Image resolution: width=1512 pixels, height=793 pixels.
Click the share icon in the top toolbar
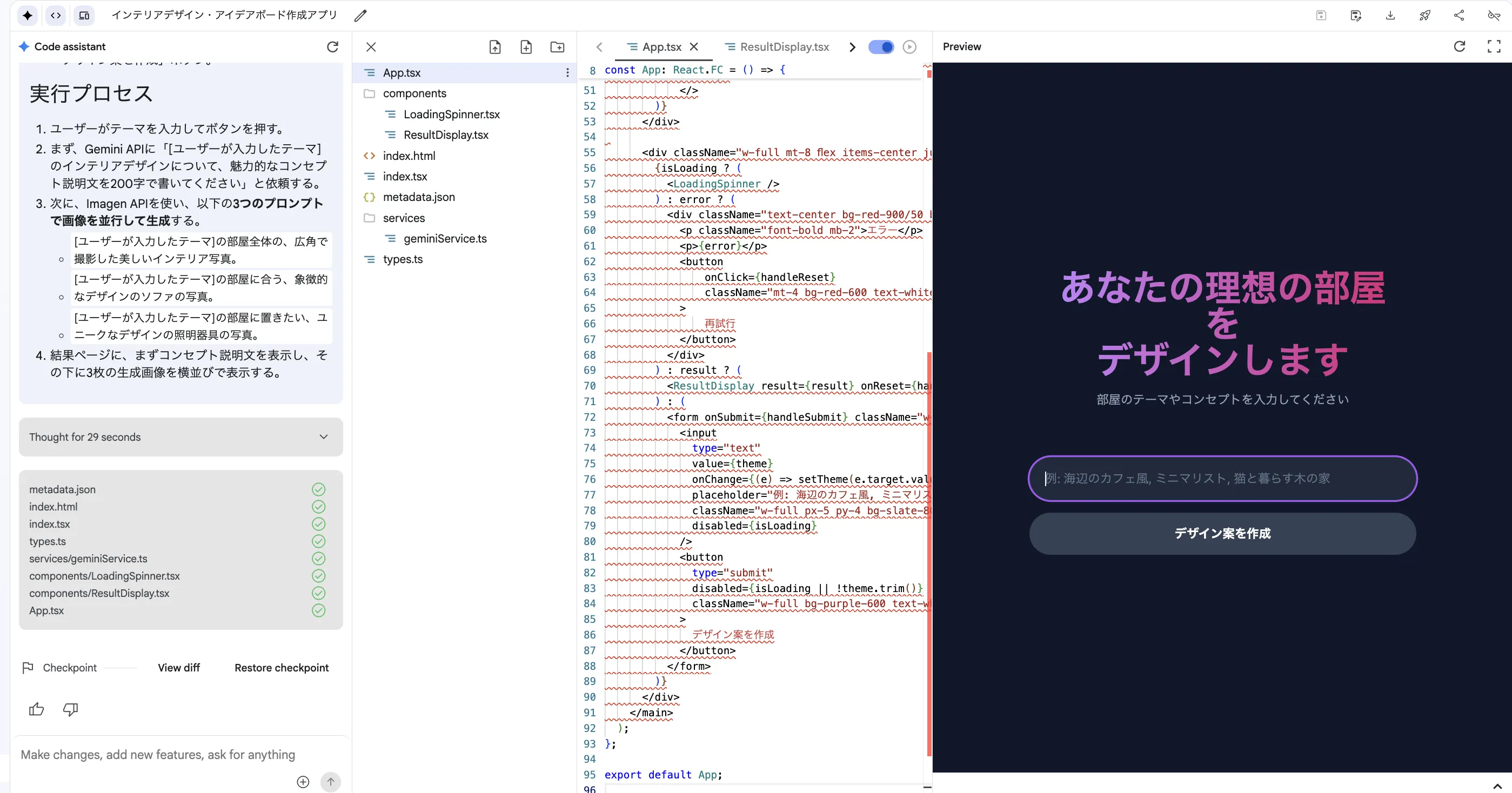[1460, 16]
